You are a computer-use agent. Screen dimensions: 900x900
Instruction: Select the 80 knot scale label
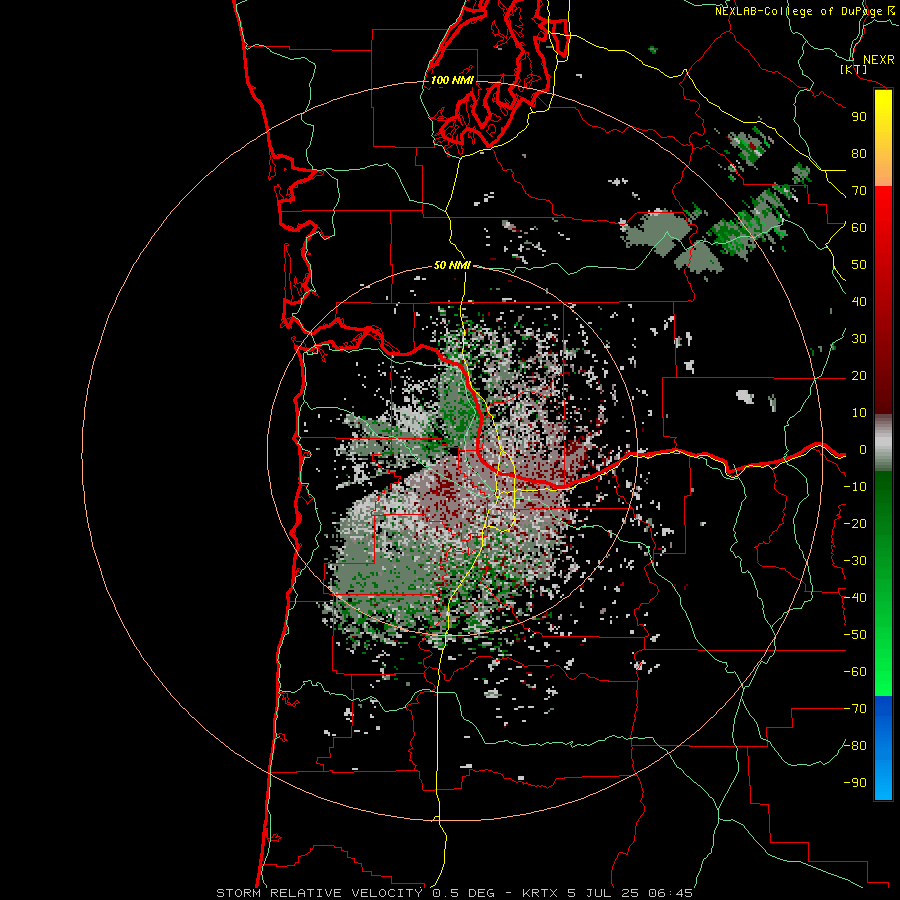(x=859, y=153)
